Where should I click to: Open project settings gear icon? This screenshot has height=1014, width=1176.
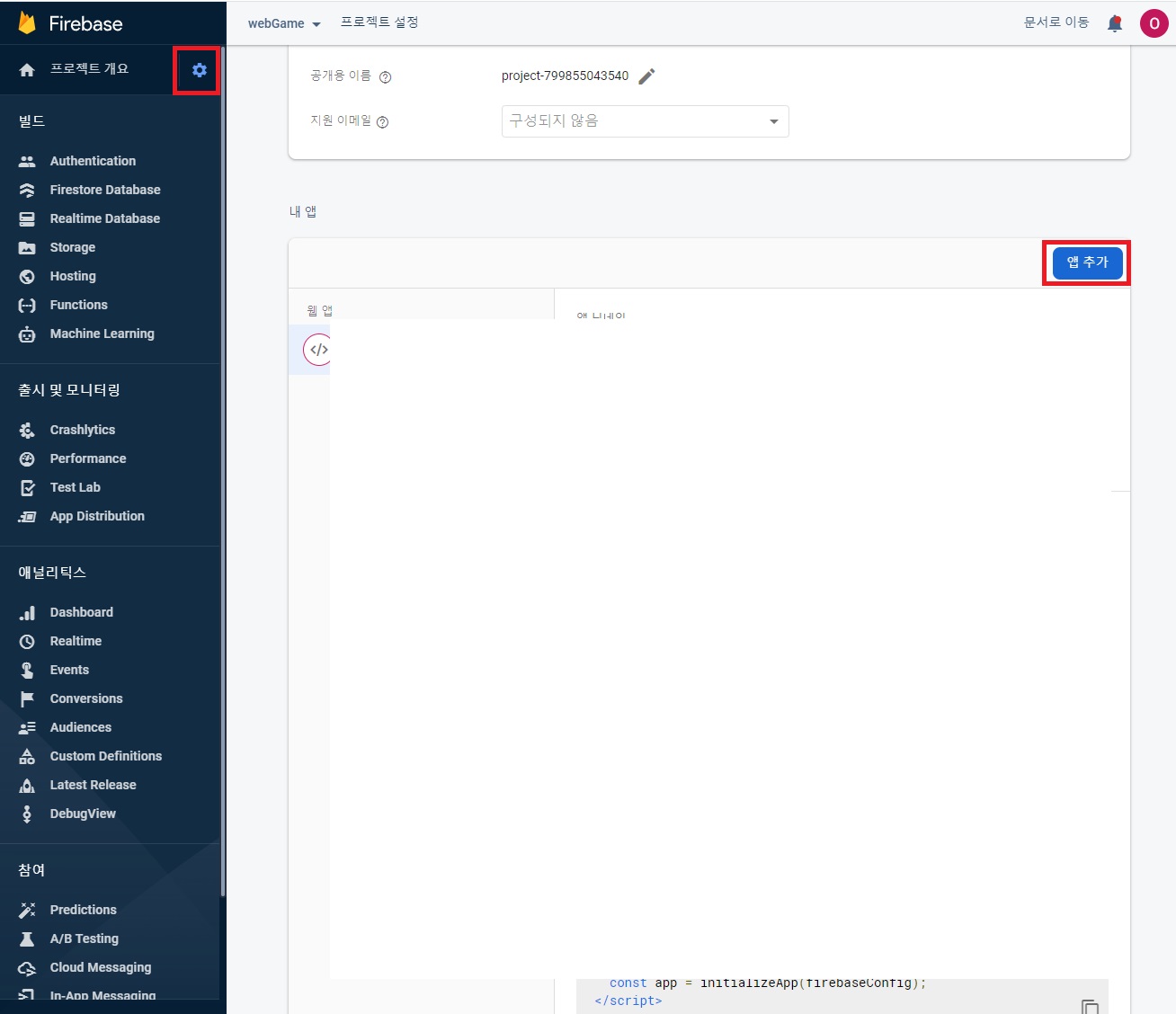(x=200, y=70)
